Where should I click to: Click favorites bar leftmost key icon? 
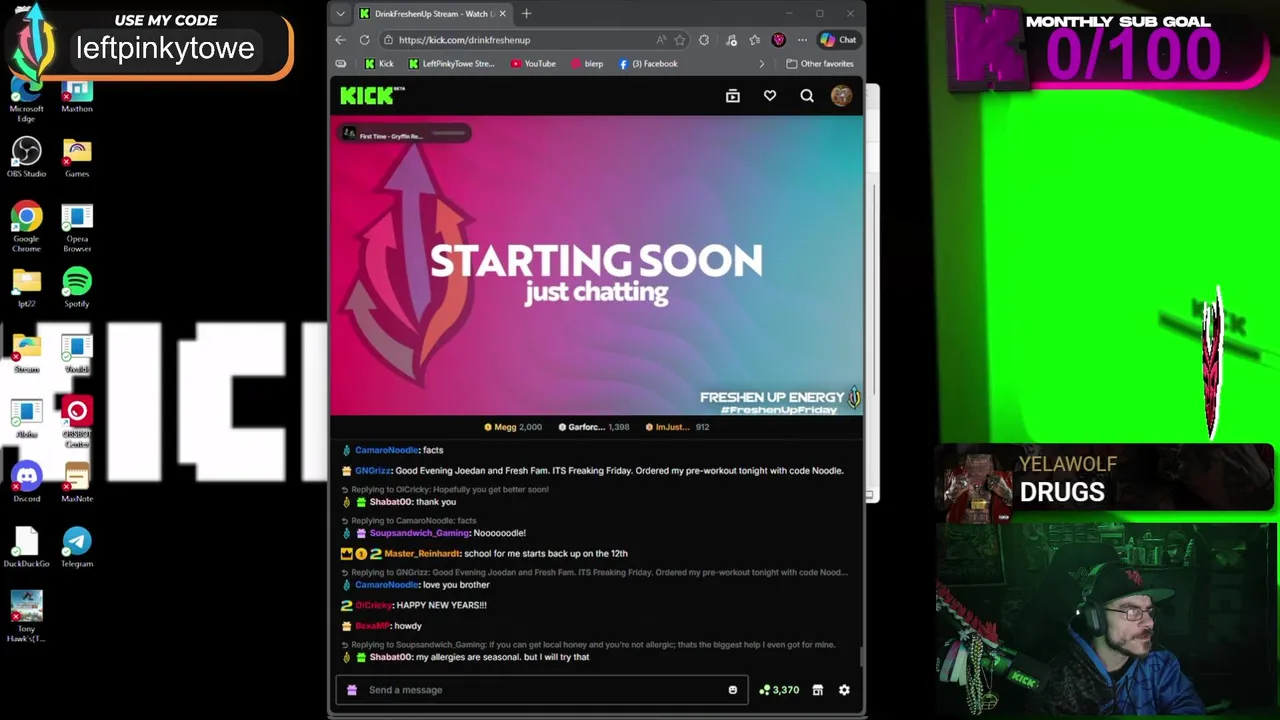341,64
